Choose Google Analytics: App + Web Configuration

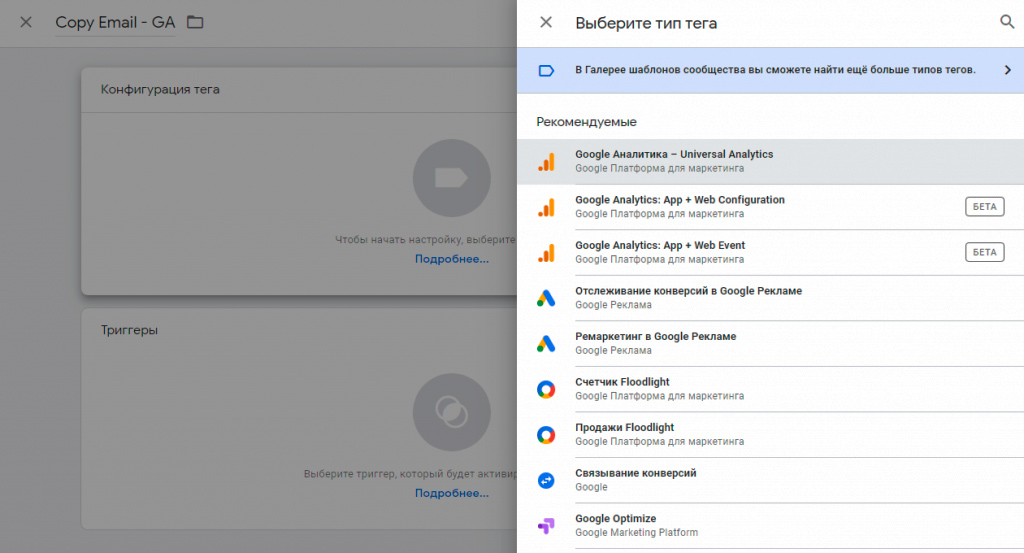[771, 207]
